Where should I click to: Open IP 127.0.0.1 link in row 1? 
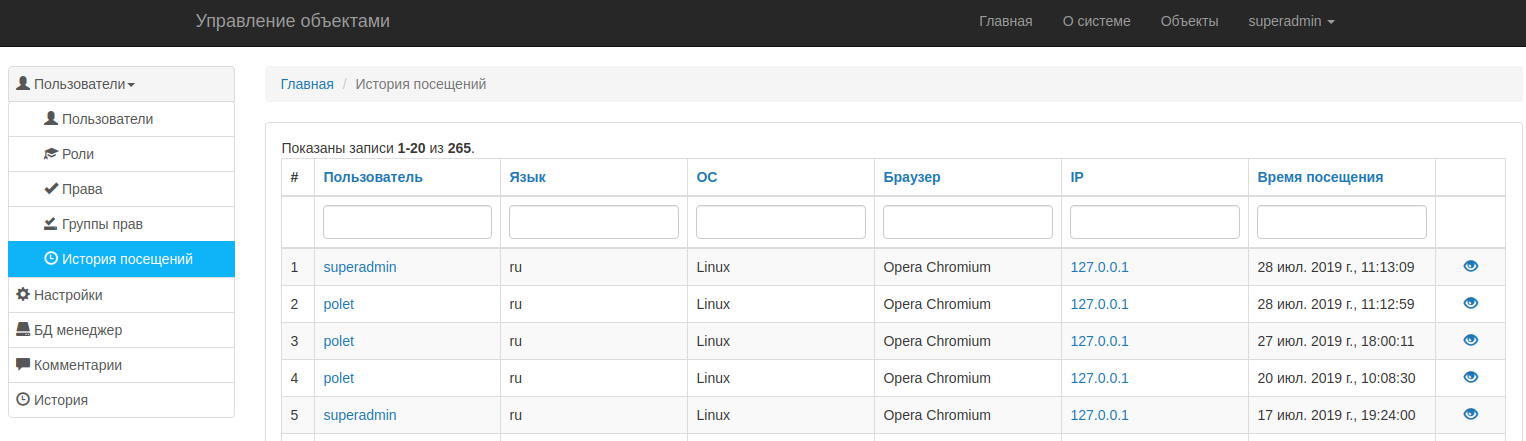tap(1099, 267)
